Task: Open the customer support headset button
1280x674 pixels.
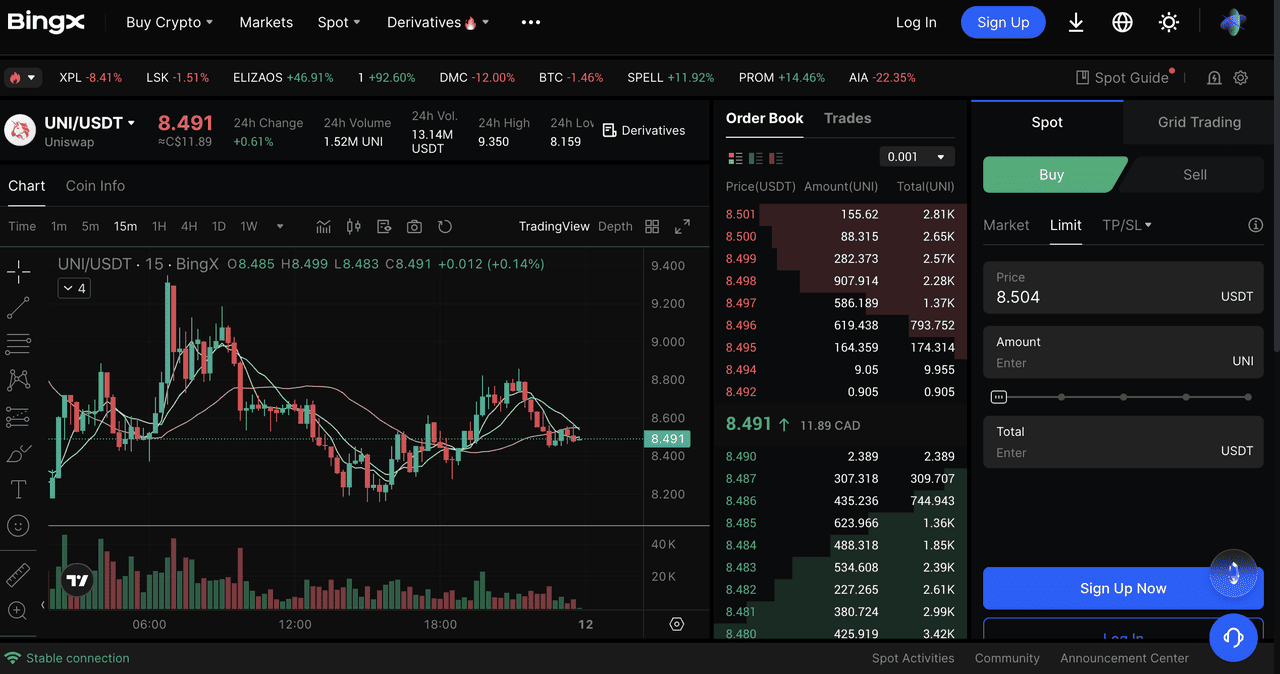Action: point(1232,637)
